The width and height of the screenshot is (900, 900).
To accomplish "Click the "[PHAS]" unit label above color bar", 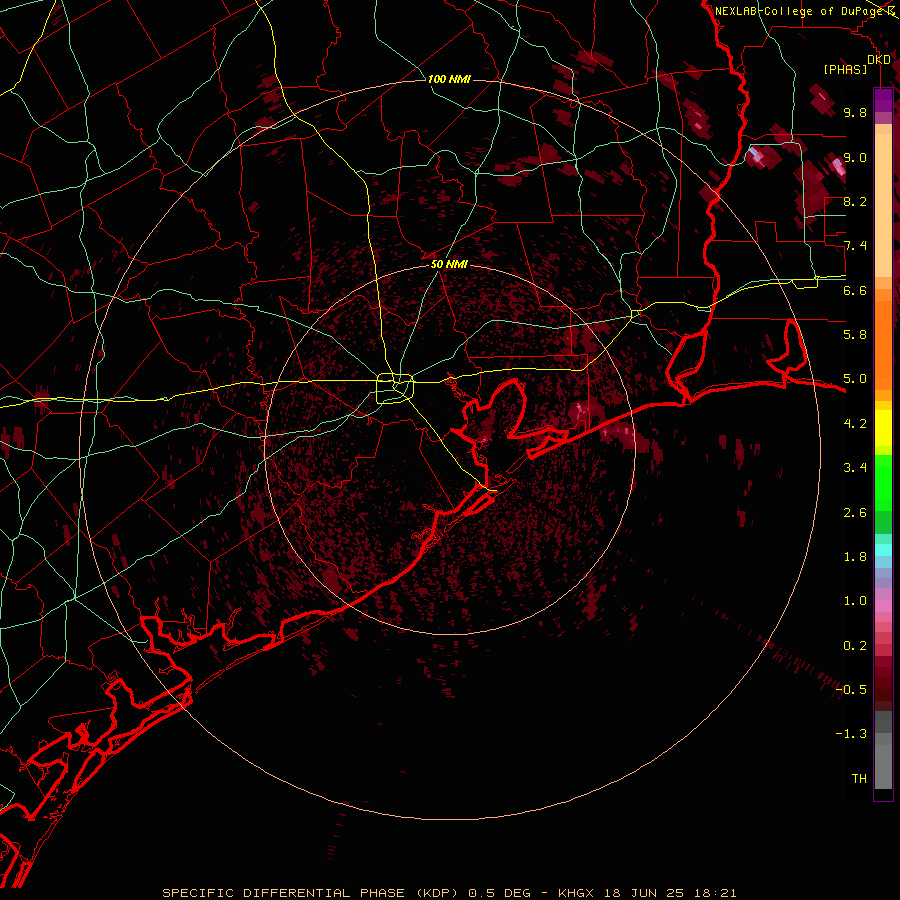I will [845, 69].
